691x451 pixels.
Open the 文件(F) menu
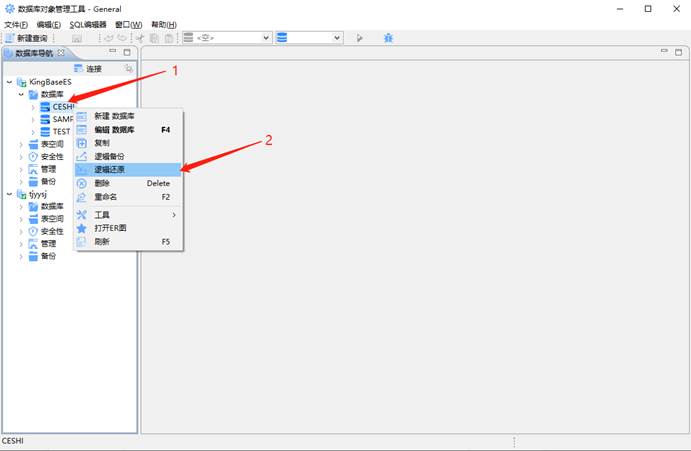[x=16, y=25]
